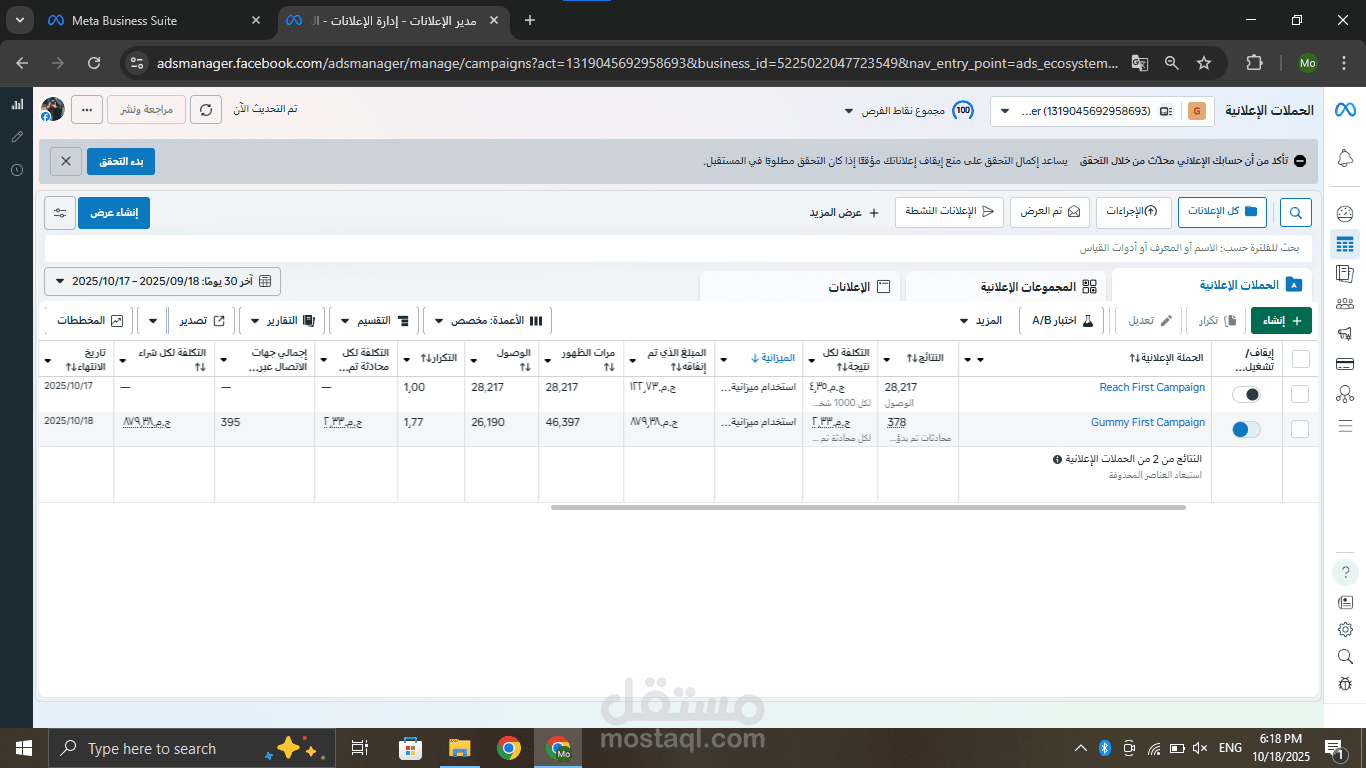Select the campaigns table grid sidebar icon
This screenshot has width=1366, height=768.
[1345, 244]
